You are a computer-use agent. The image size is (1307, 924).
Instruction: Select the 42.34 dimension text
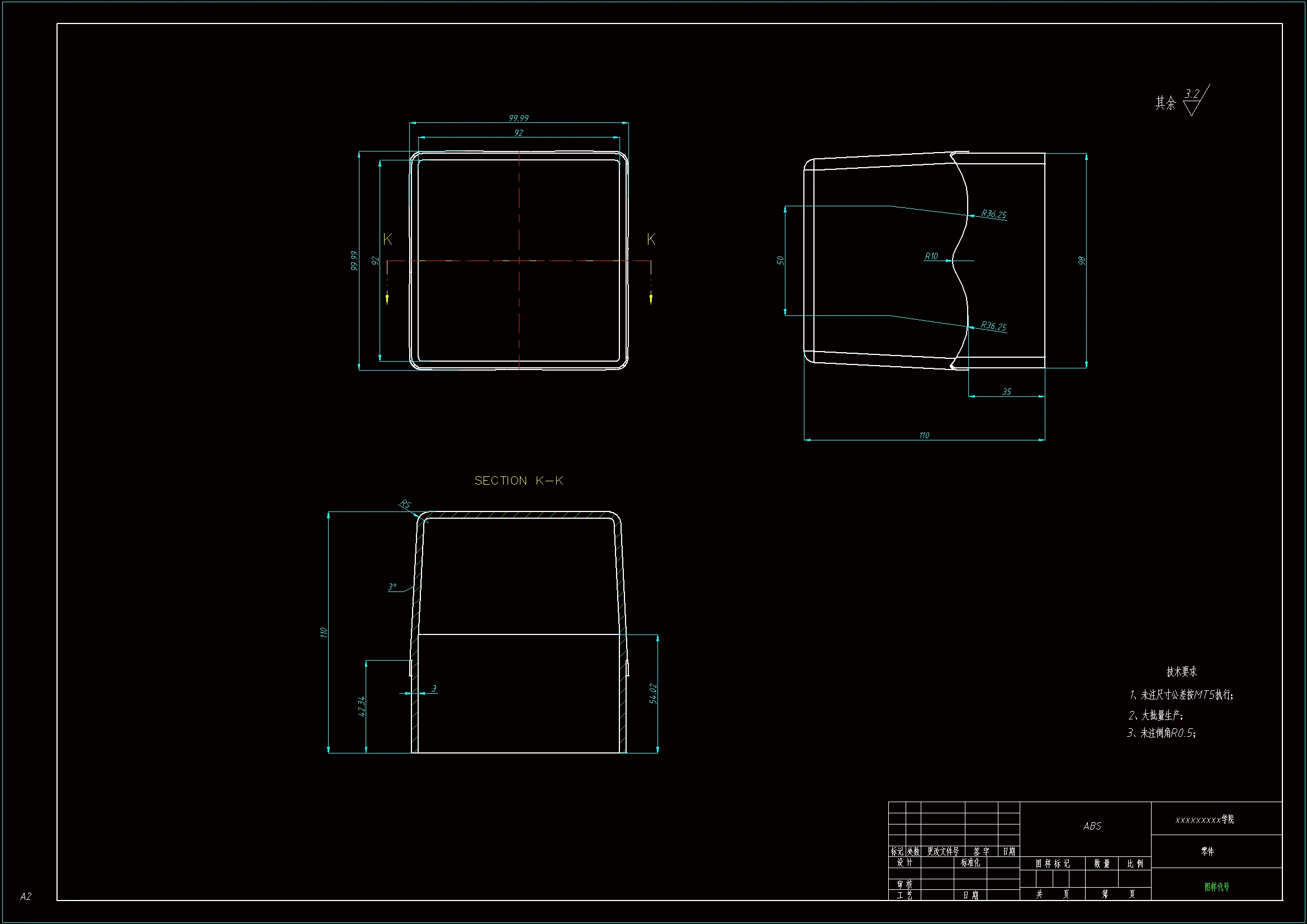(361, 707)
